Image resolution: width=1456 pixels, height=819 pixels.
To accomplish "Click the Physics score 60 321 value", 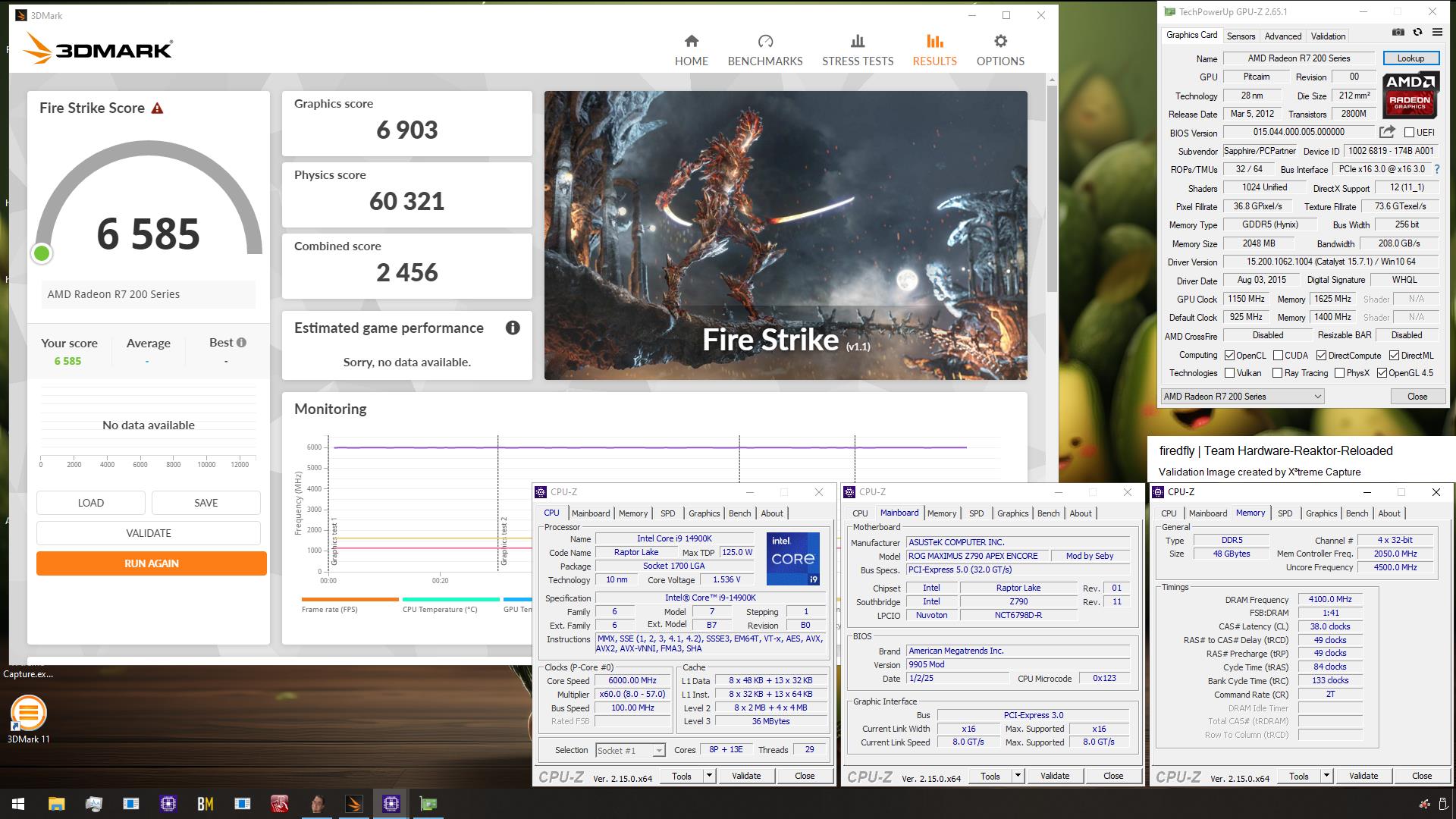I will (x=407, y=202).
